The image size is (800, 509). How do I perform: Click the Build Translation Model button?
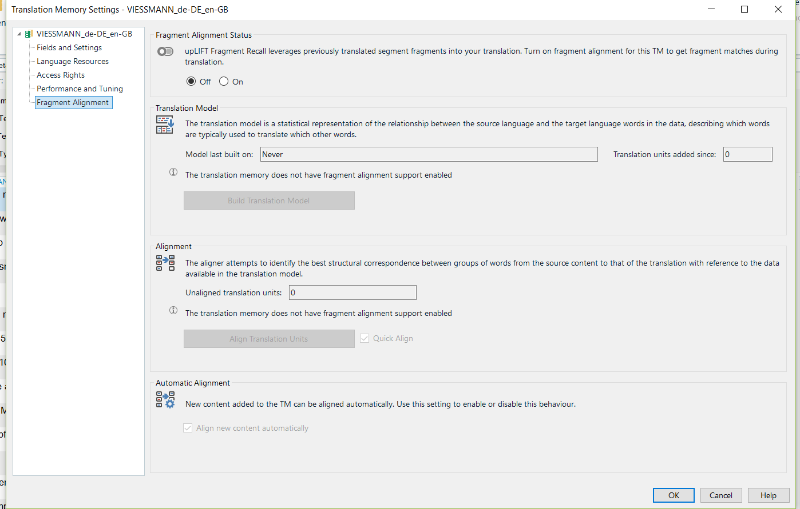coord(269,200)
